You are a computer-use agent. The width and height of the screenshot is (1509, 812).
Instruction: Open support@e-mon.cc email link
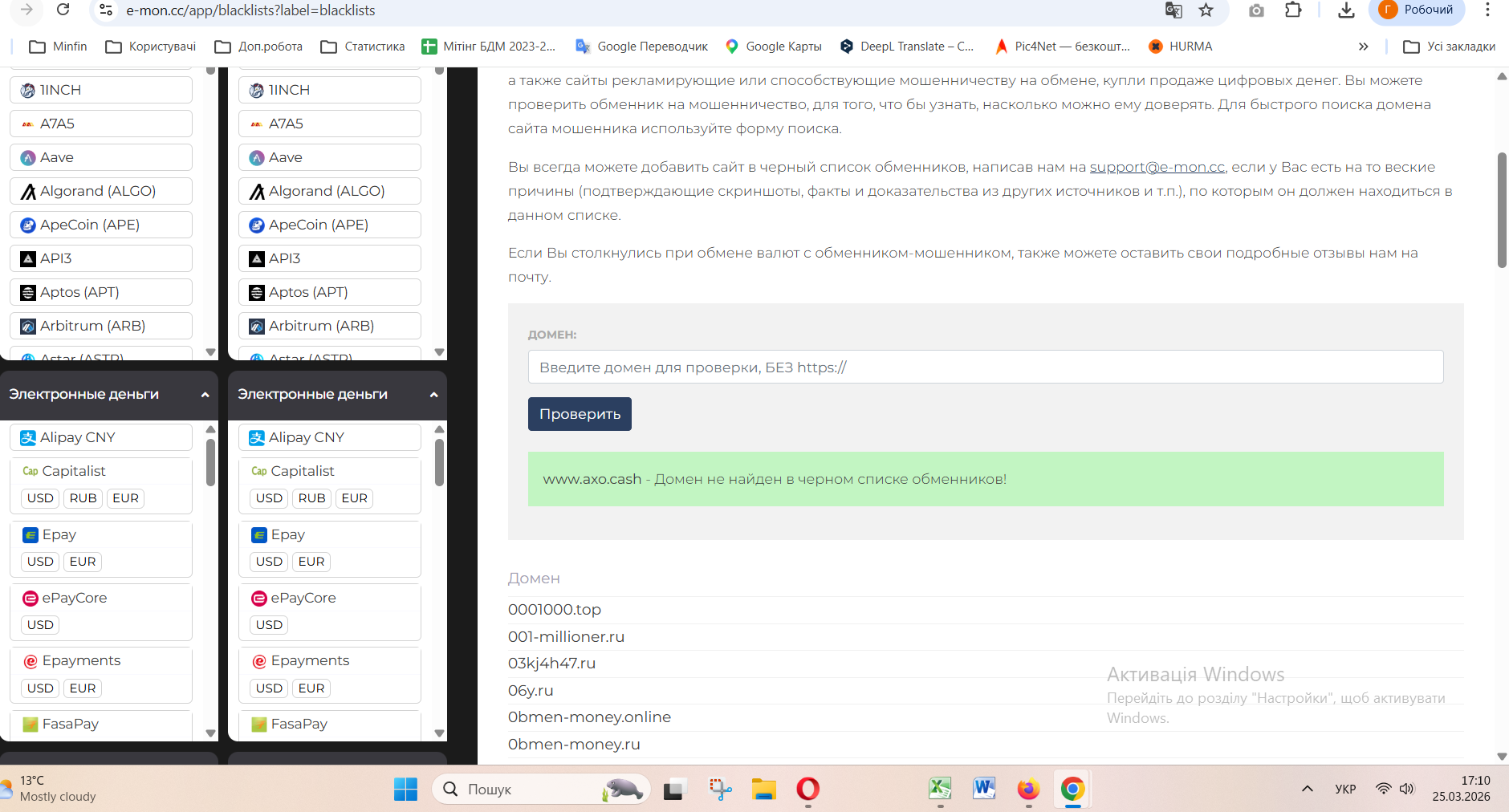pyautogui.click(x=1157, y=167)
